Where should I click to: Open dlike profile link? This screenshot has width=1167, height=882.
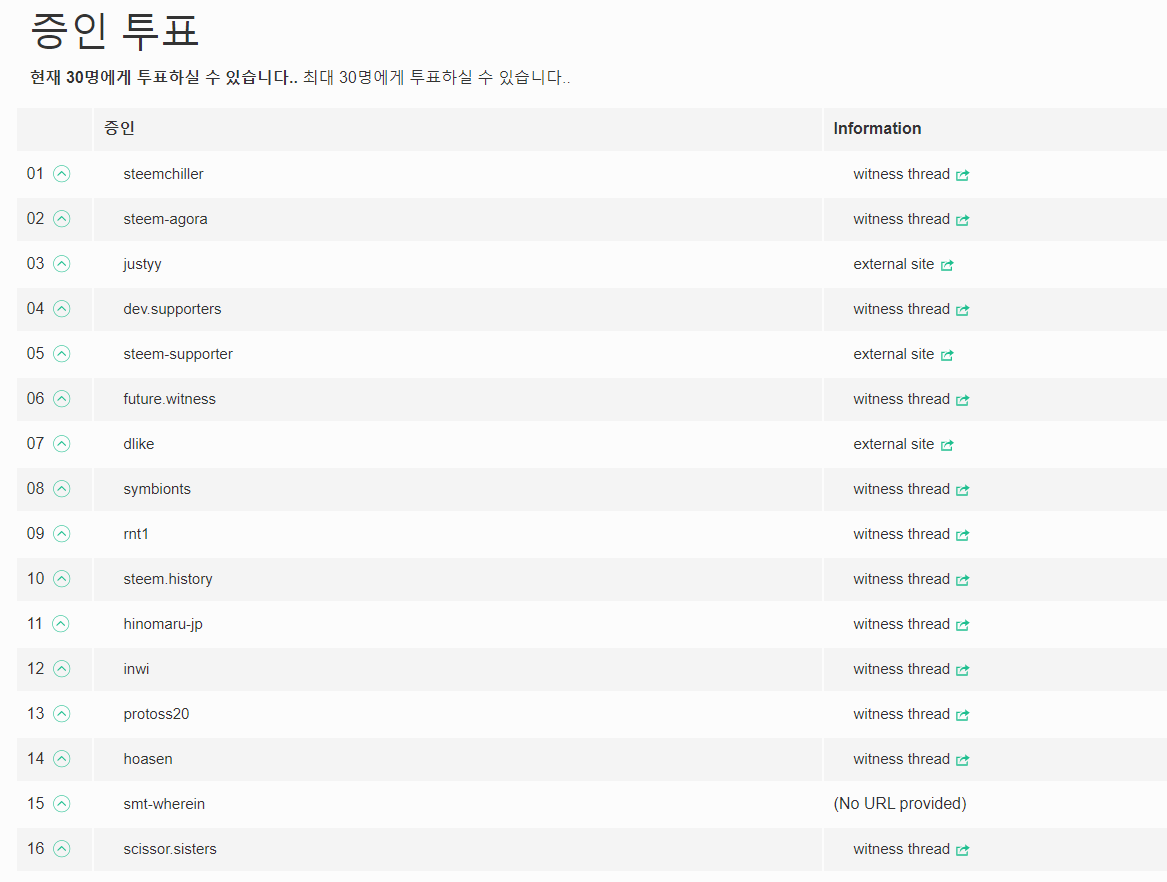[x=138, y=444]
